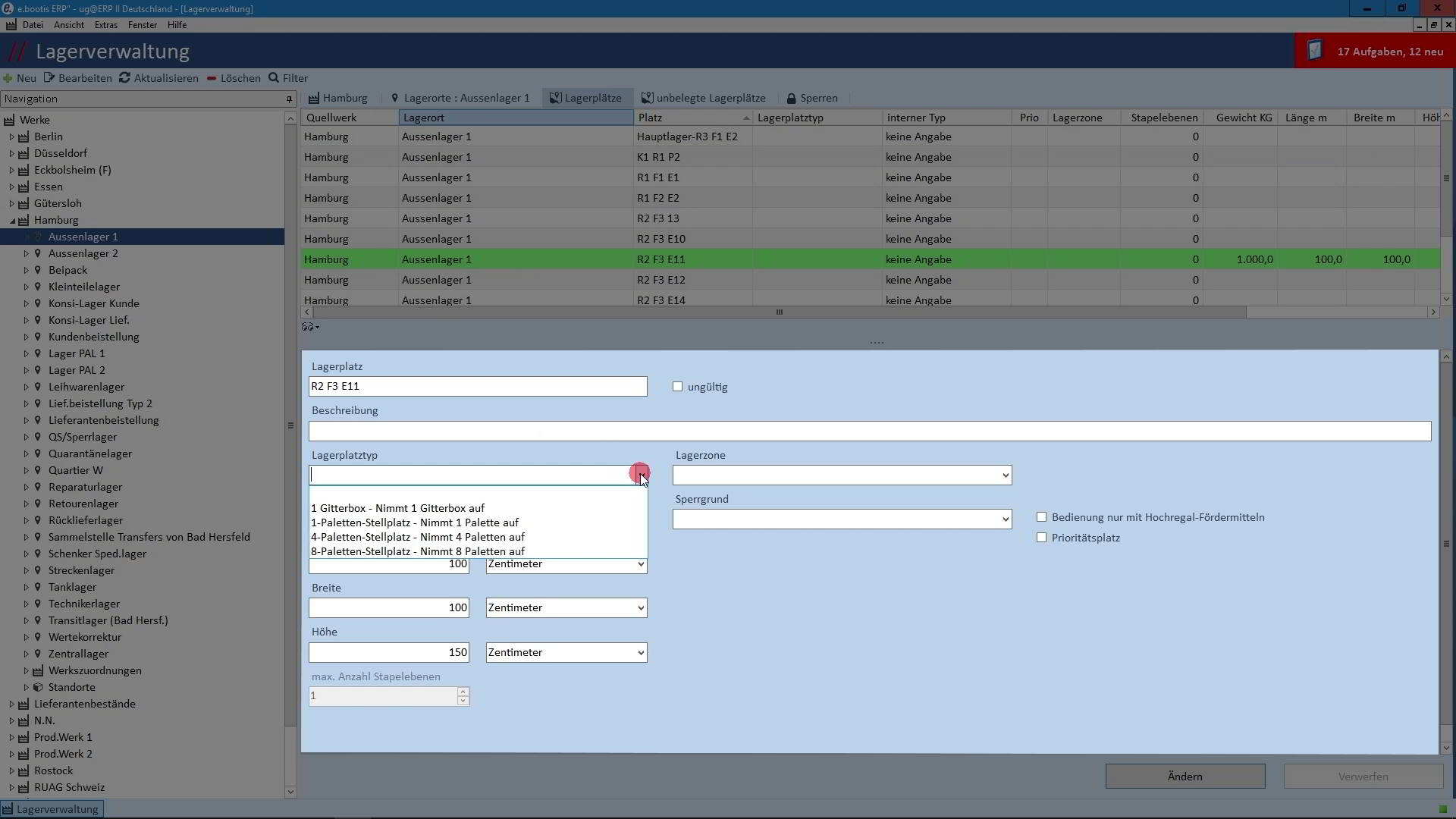Click the Rostock factory icon
Viewport: 1456px width, 819px height.
[24, 770]
